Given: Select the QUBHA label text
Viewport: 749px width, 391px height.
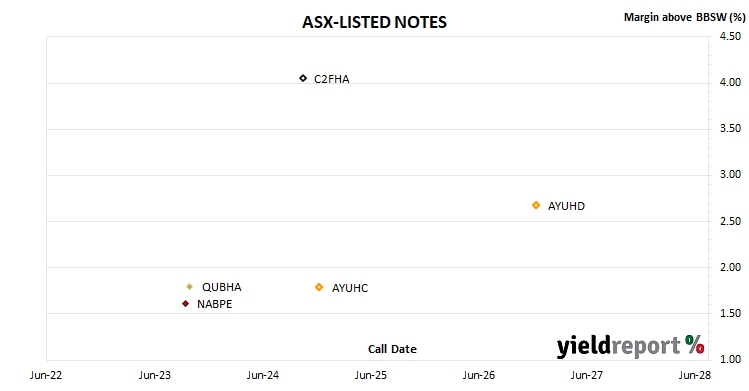Looking at the screenshot, I should (222, 287).
